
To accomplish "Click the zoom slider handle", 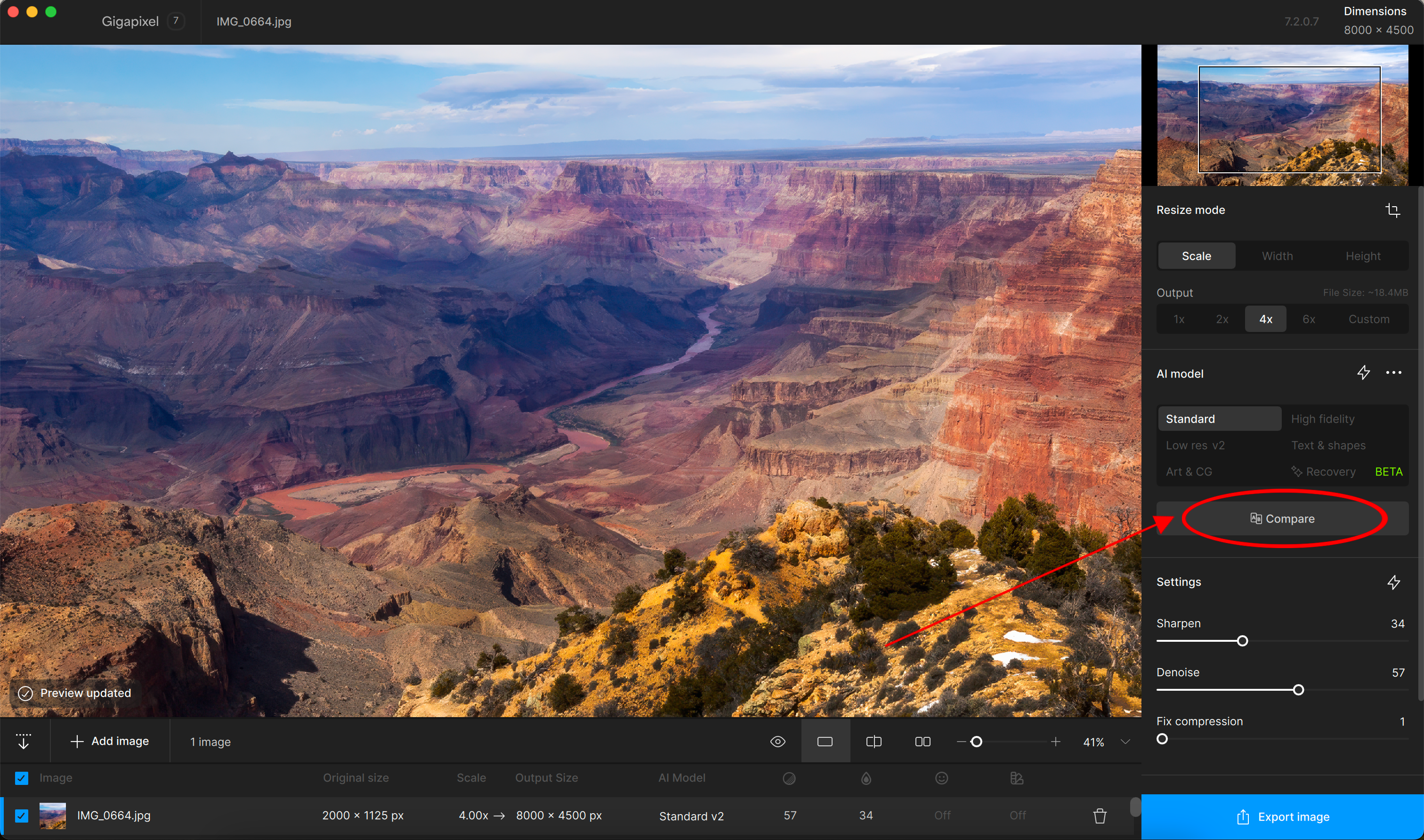I will click(x=976, y=742).
